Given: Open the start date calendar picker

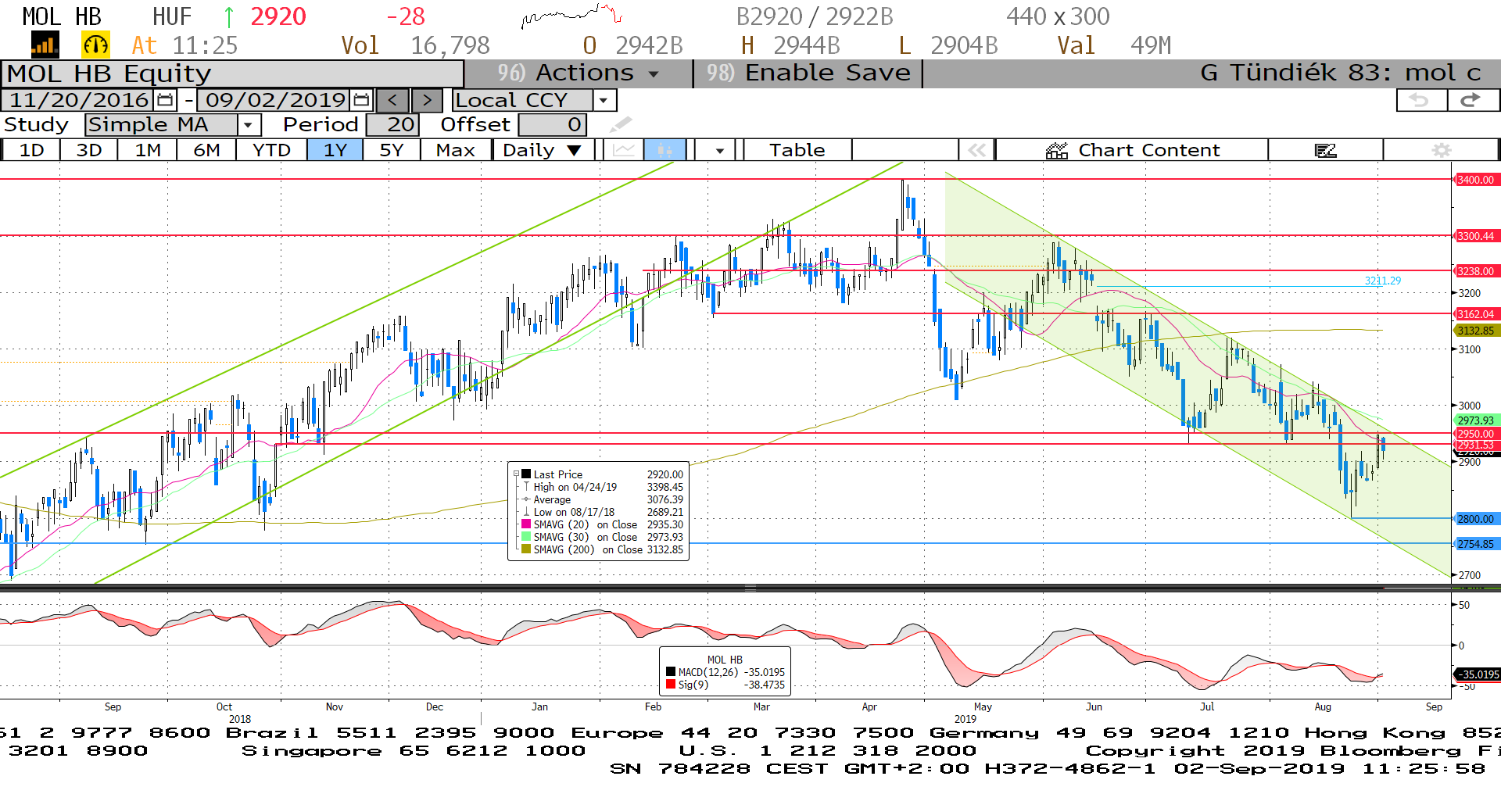Looking at the screenshot, I should pos(165,100).
